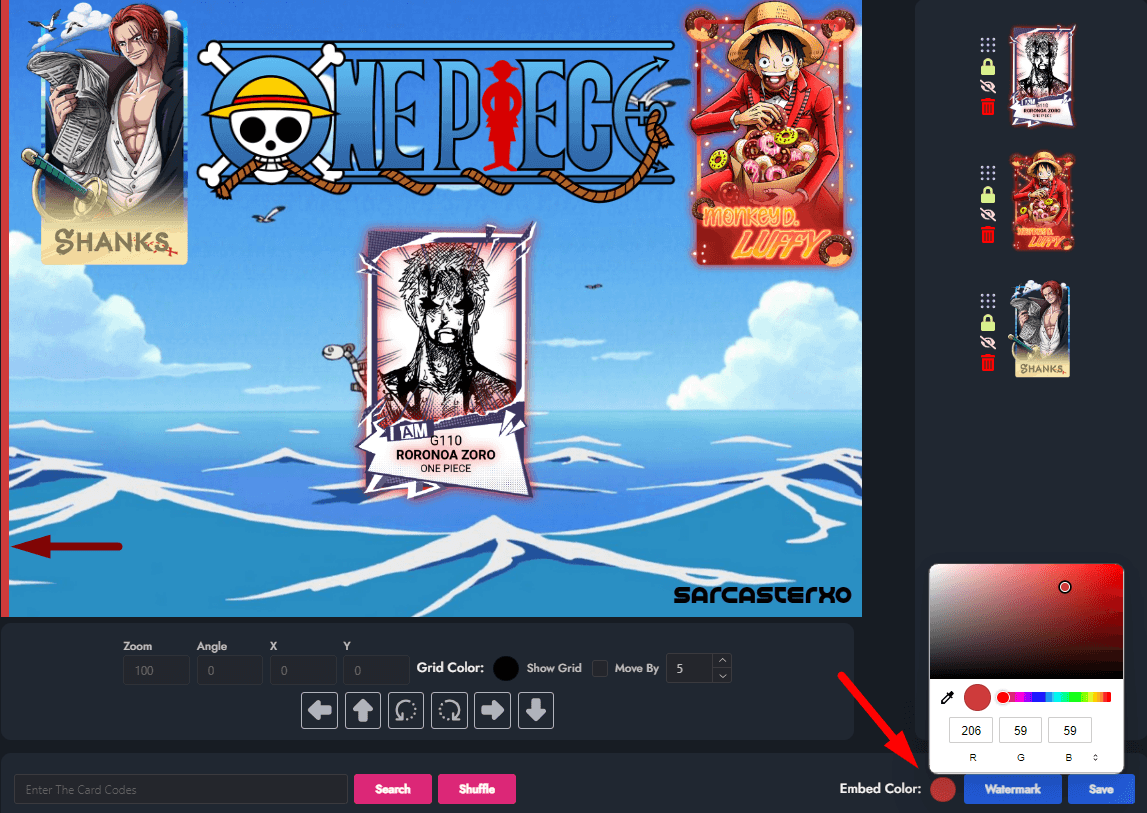Viewport: 1147px width, 813px height.
Task: Enable the Show Grid checkbox
Action: click(600, 668)
